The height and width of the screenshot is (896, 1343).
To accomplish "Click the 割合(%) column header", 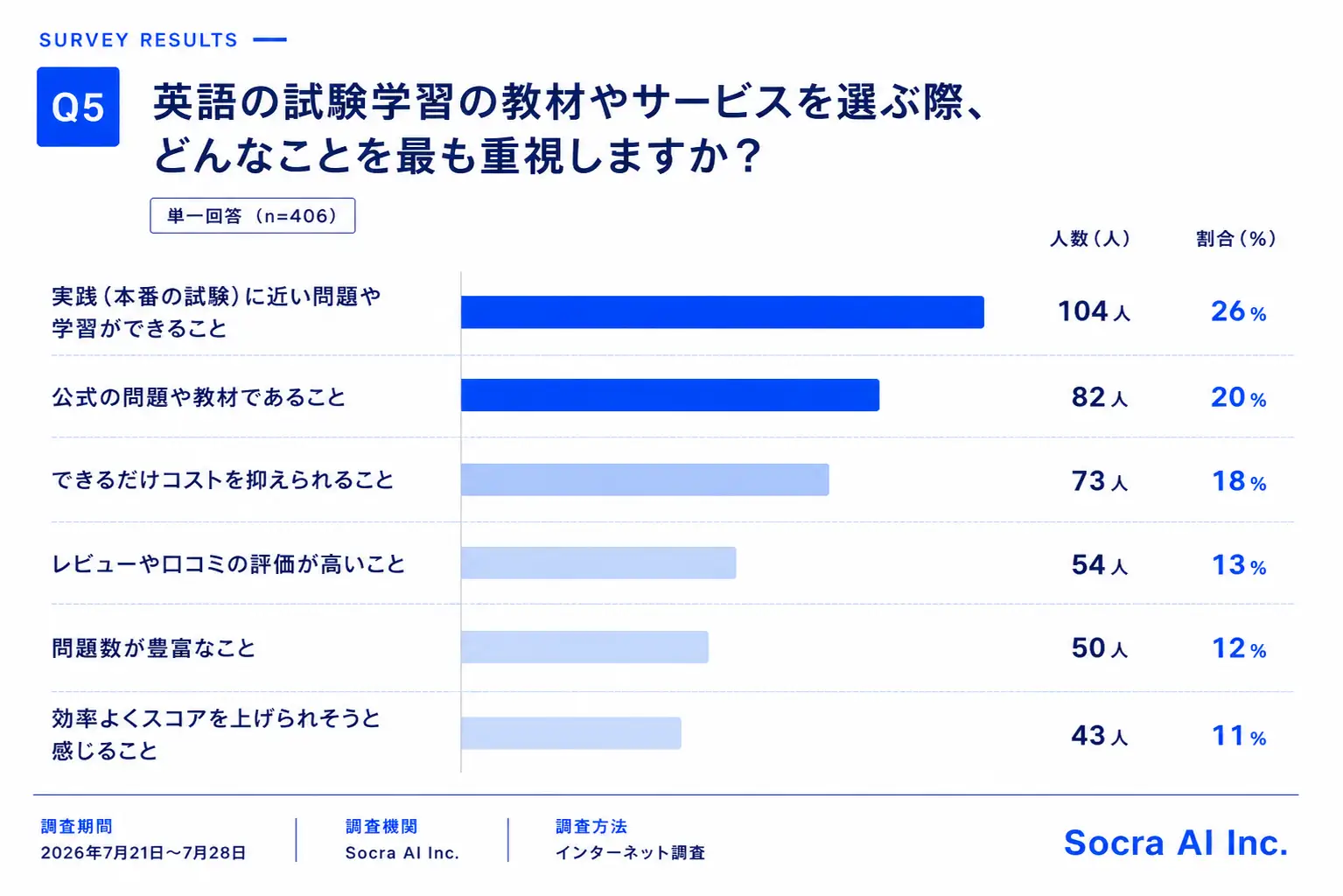I will 1236,238.
